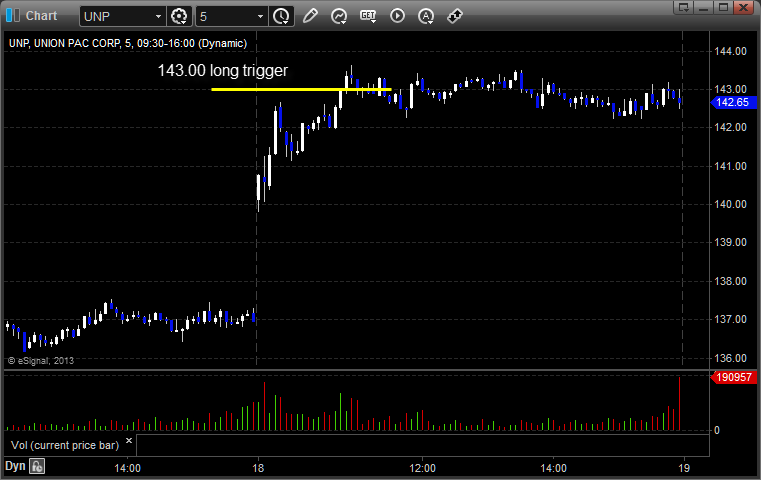This screenshot has height=480, width=761.
Task: Click the symbol link arrows icon
Action: (x=455, y=16)
